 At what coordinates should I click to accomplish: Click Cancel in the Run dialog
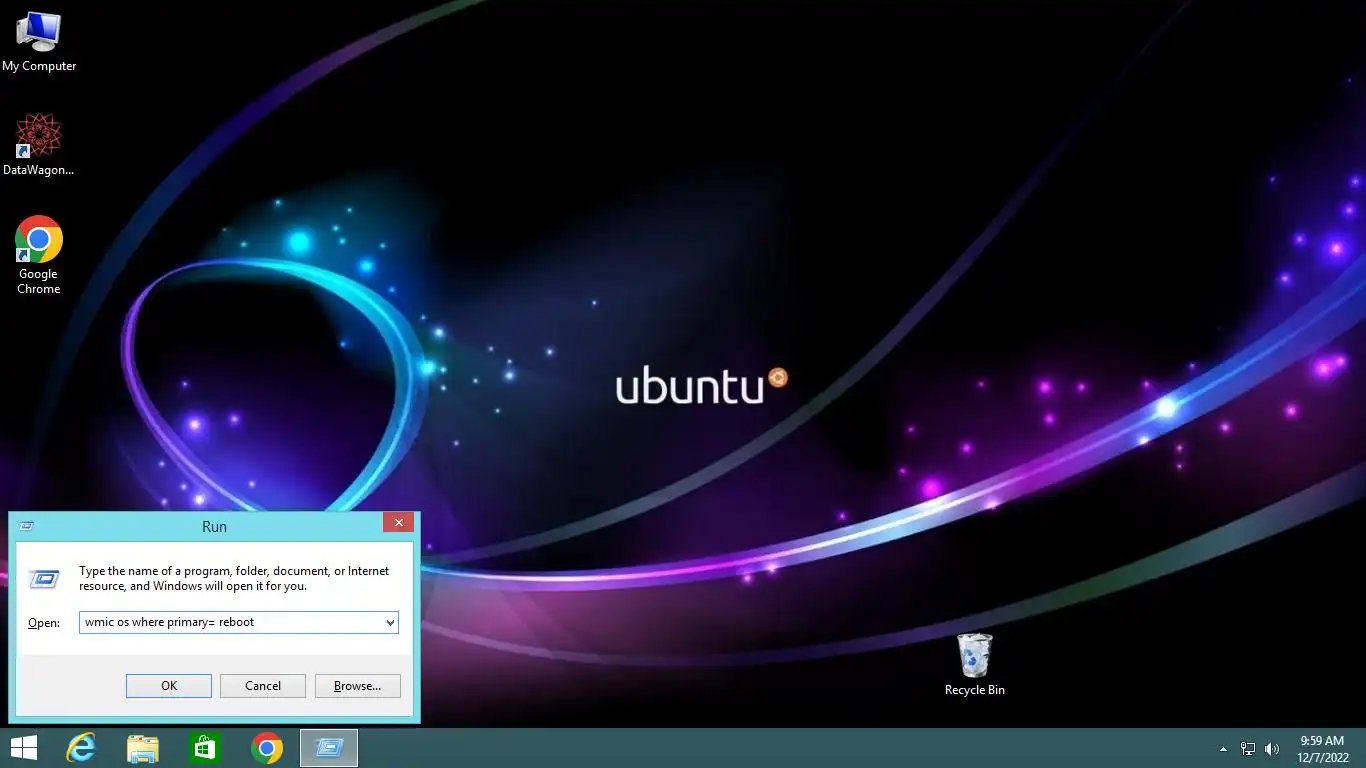tap(263, 686)
